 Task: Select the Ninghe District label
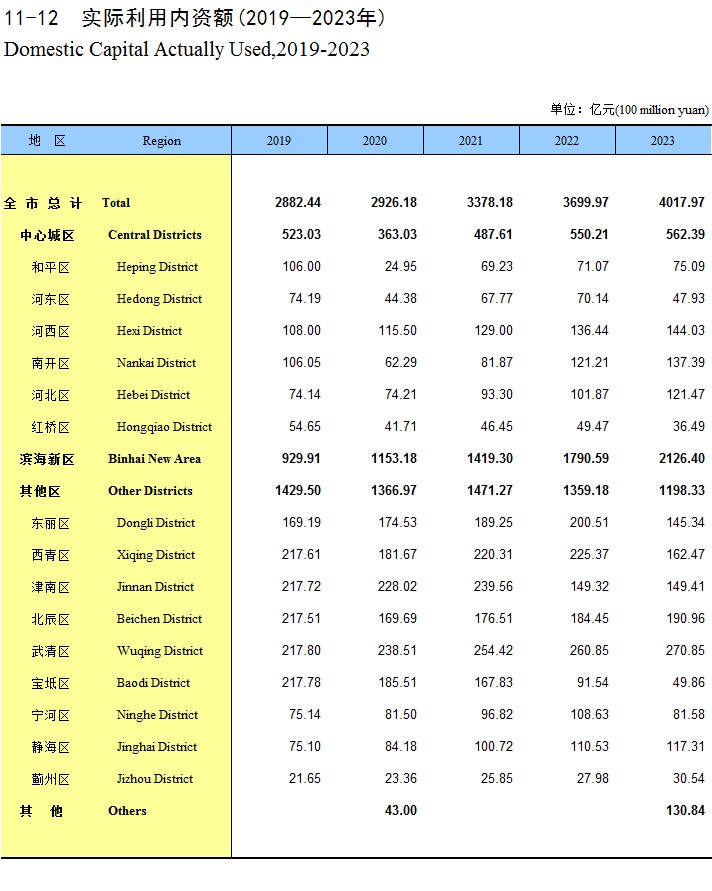coord(157,715)
